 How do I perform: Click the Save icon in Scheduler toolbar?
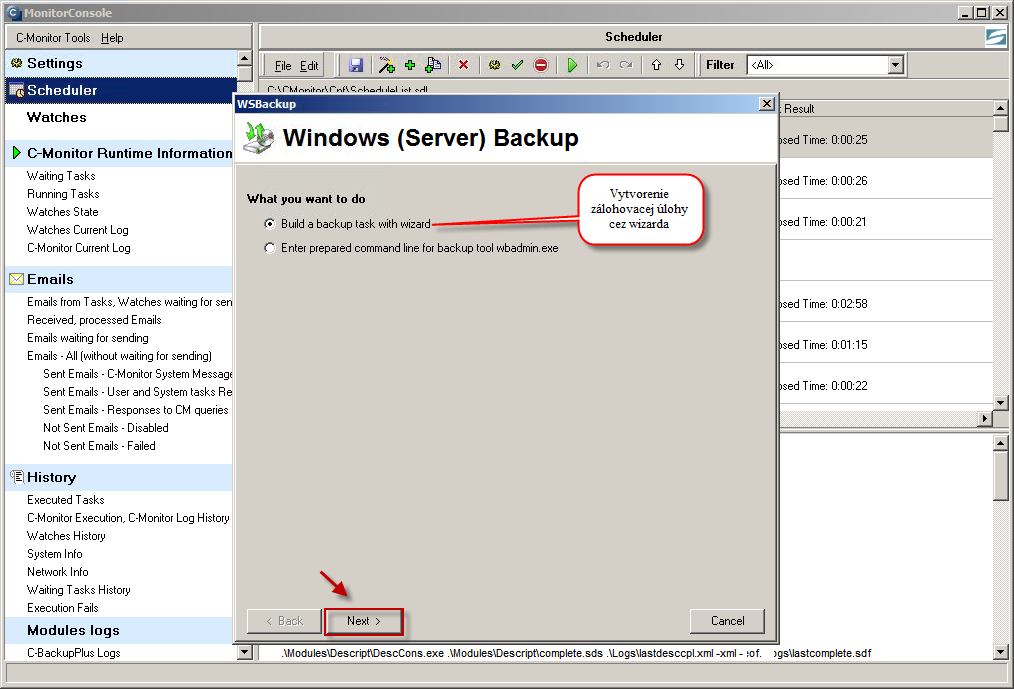356,65
